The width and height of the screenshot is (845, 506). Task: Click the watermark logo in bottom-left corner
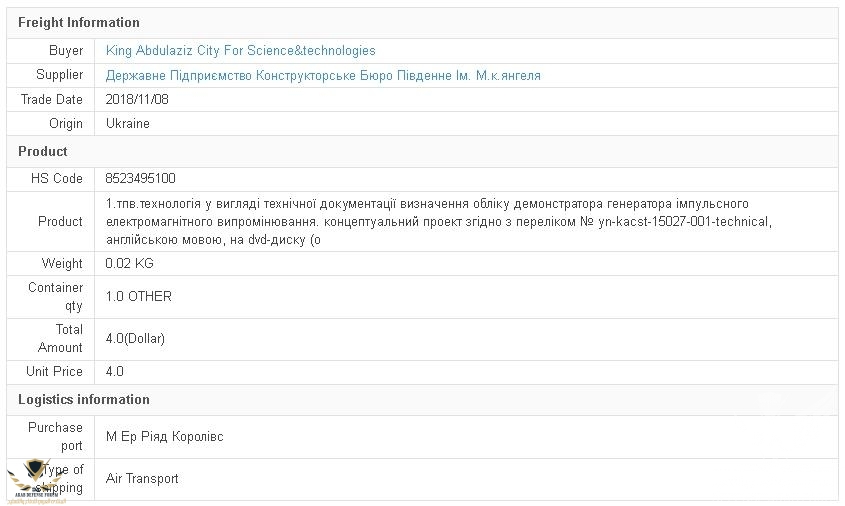click(36, 482)
